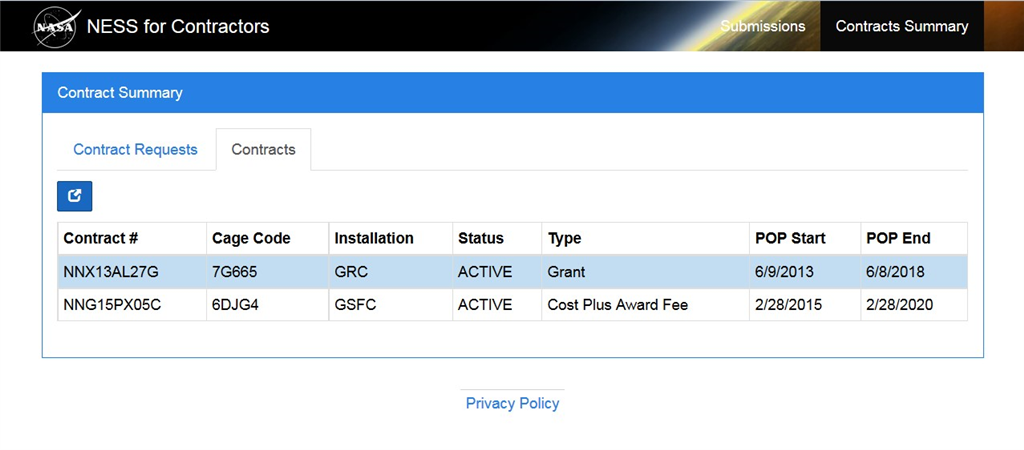Sort by the Cage Code column header
This screenshot has width=1024, height=450.
(251, 238)
